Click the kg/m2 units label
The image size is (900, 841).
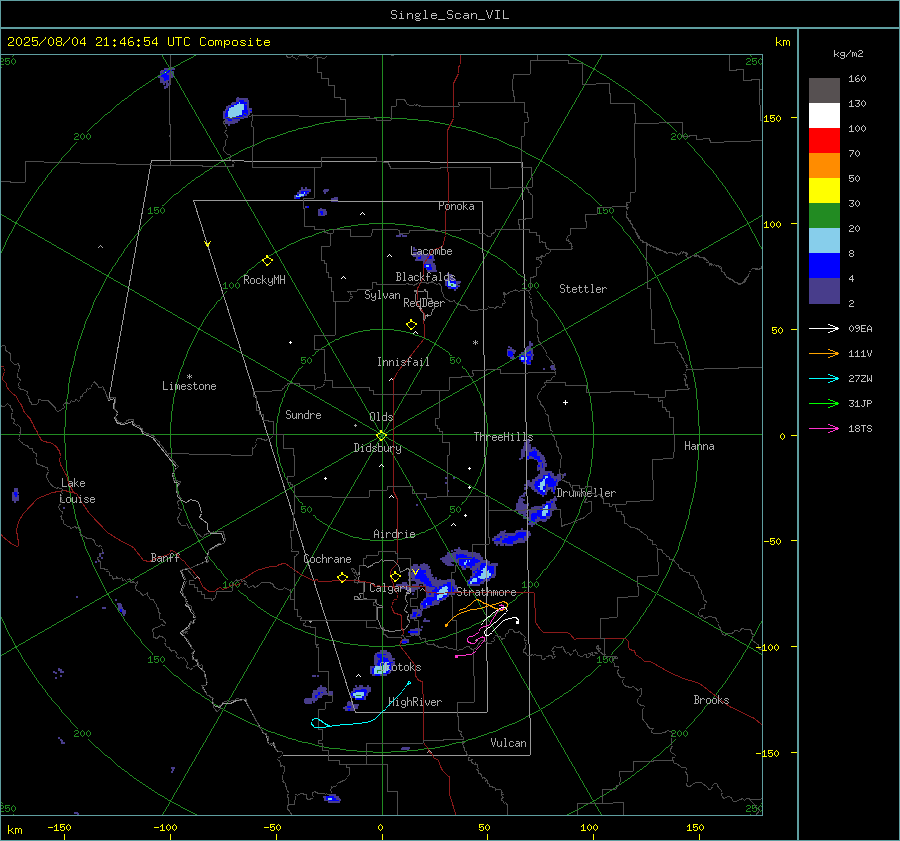click(x=848, y=54)
